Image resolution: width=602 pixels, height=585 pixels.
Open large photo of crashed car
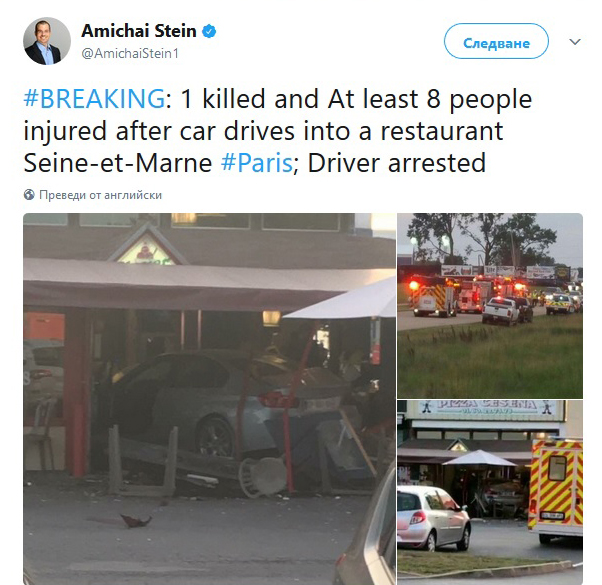(x=210, y=399)
